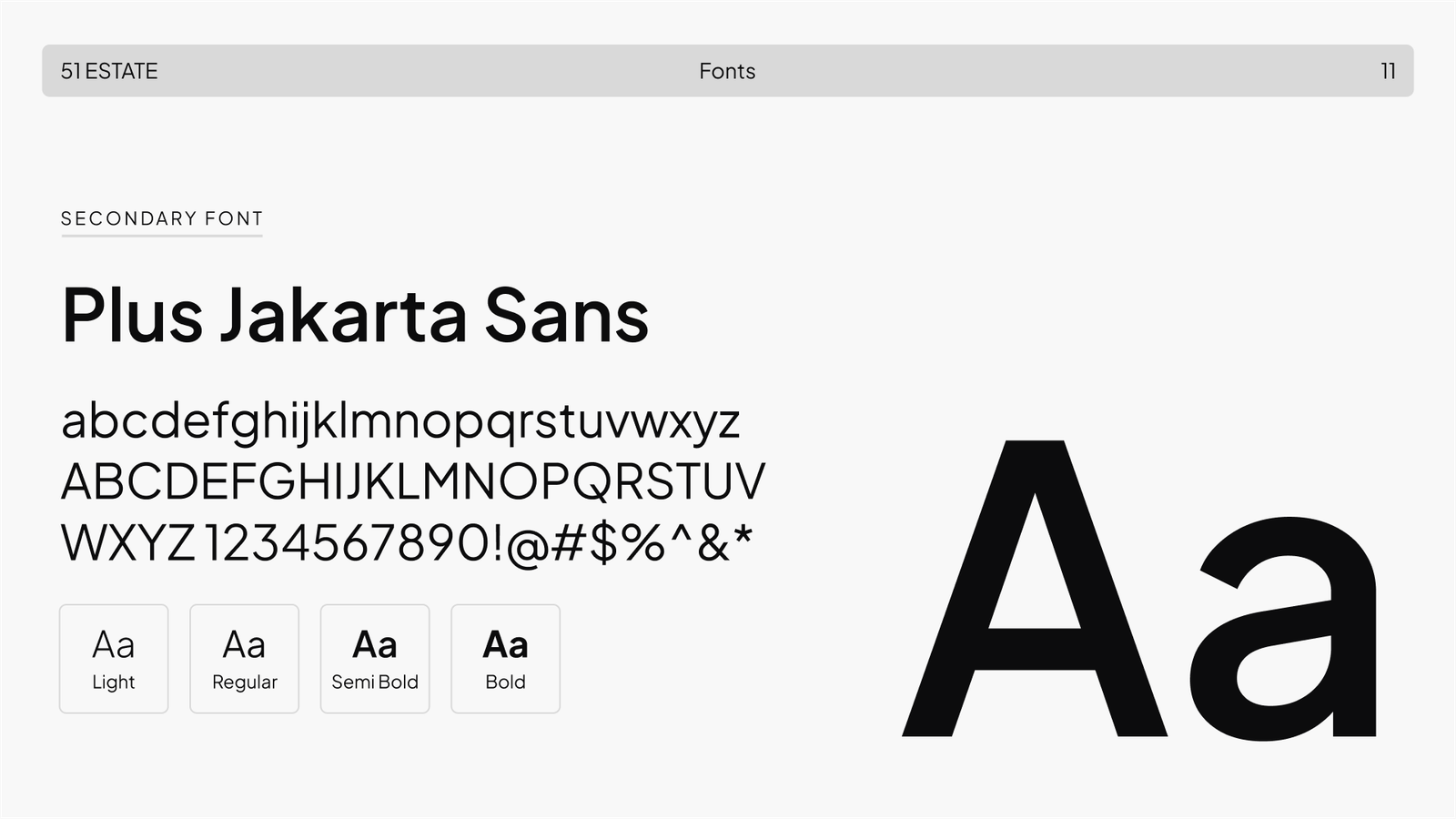Click the underline beneath SECONDARY FONT
Viewport: 1456px width, 819px height.
[x=162, y=236]
